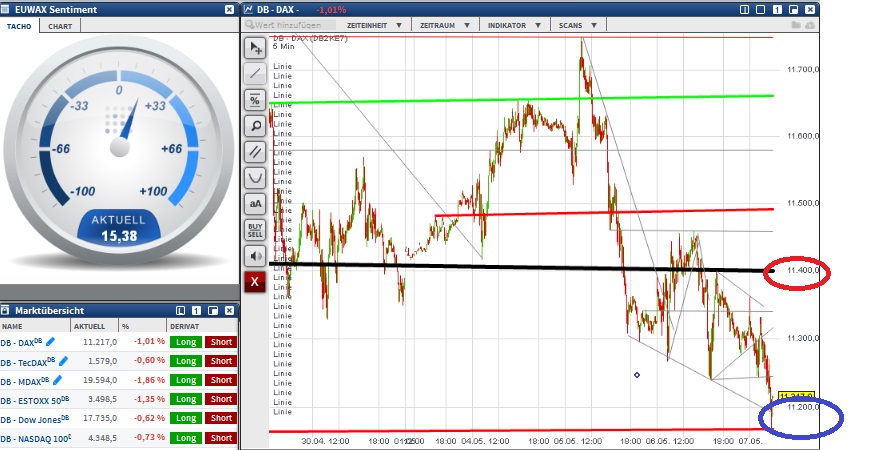The height and width of the screenshot is (450, 880).
Task: Open the INDIKATOR dropdown
Action: (x=514, y=25)
